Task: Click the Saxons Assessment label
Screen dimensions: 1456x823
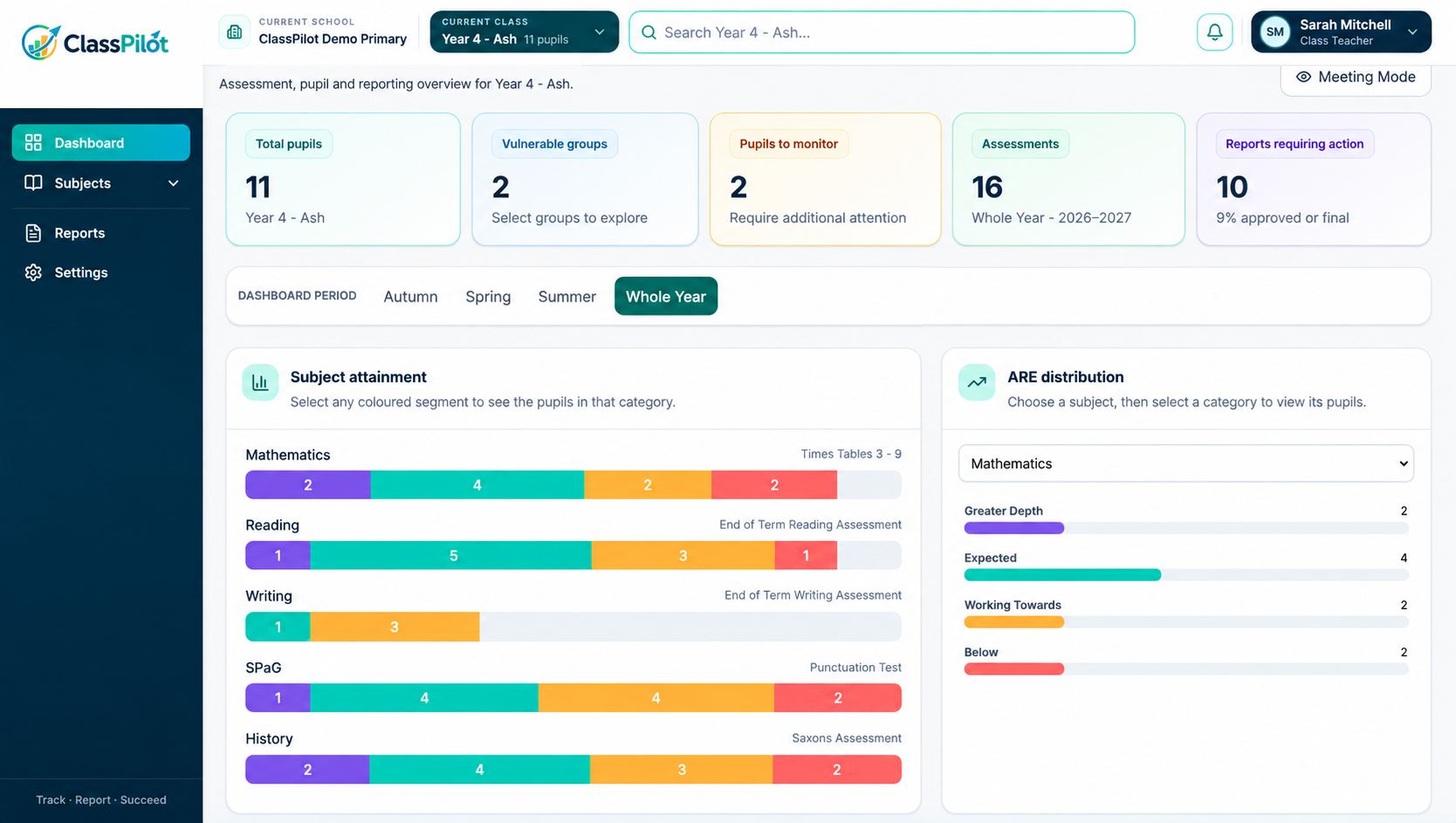Action: pyautogui.click(x=847, y=738)
